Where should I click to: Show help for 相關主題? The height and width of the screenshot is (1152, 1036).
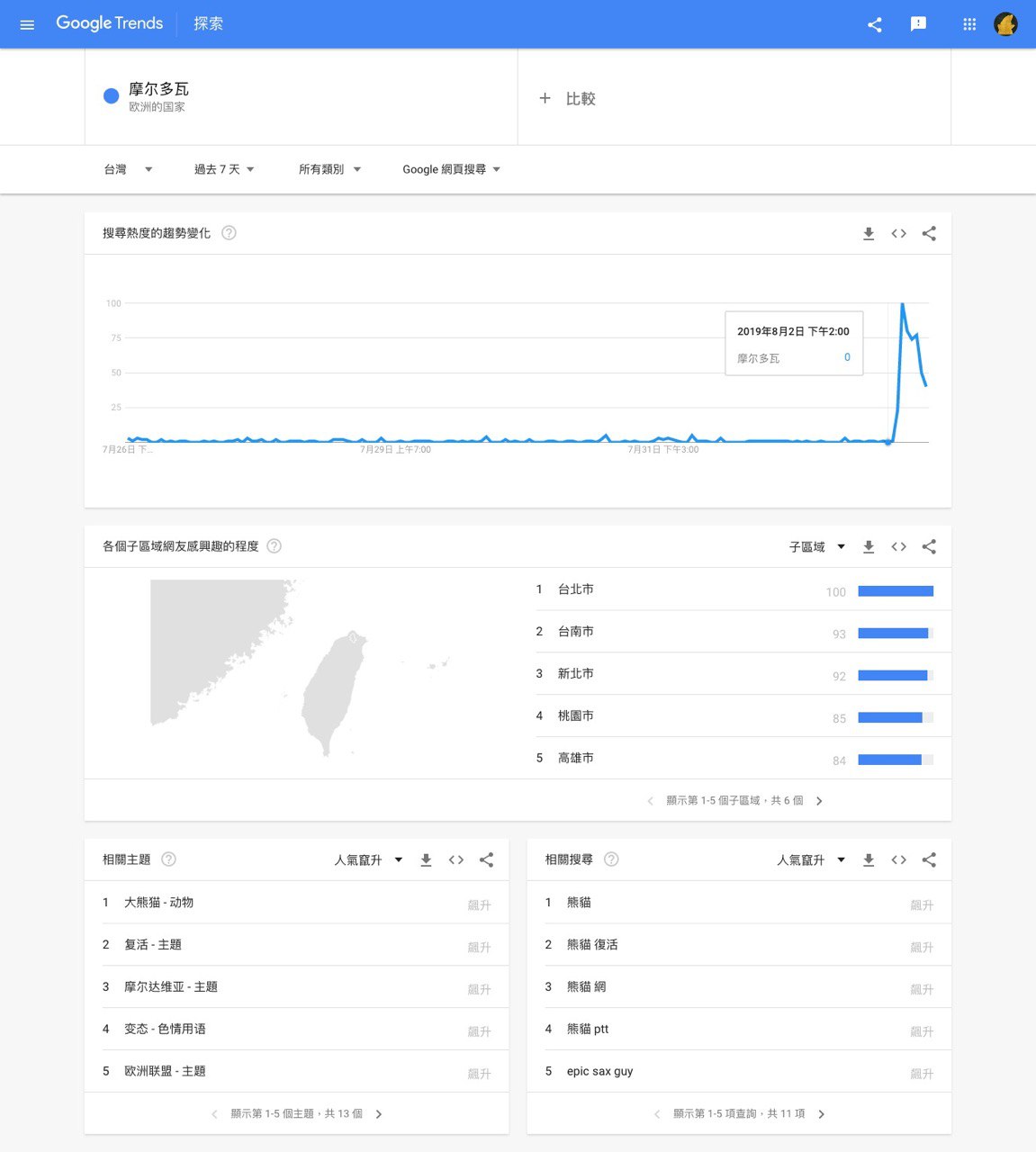[168, 859]
